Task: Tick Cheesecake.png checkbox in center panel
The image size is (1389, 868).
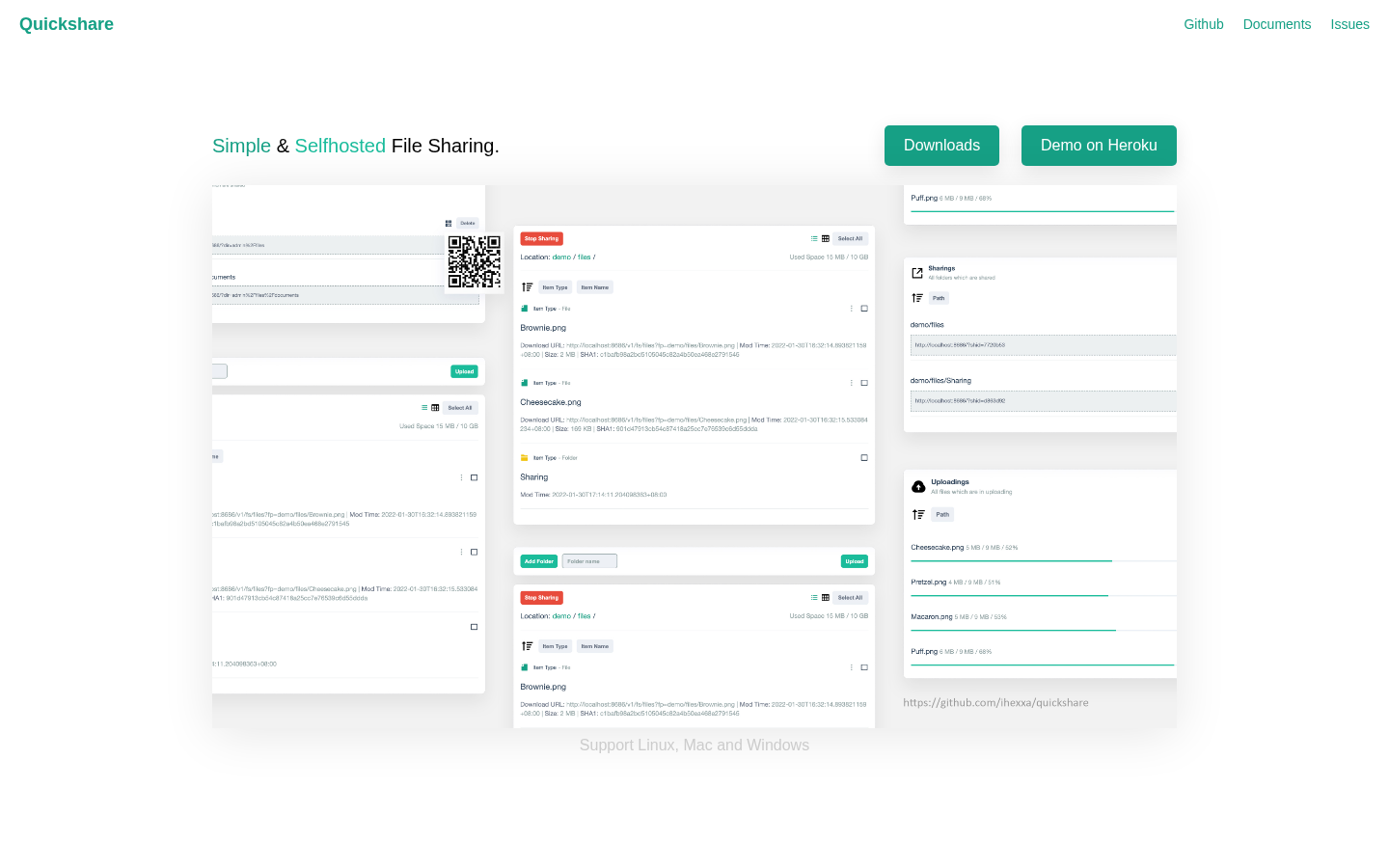Action: pyautogui.click(x=864, y=383)
